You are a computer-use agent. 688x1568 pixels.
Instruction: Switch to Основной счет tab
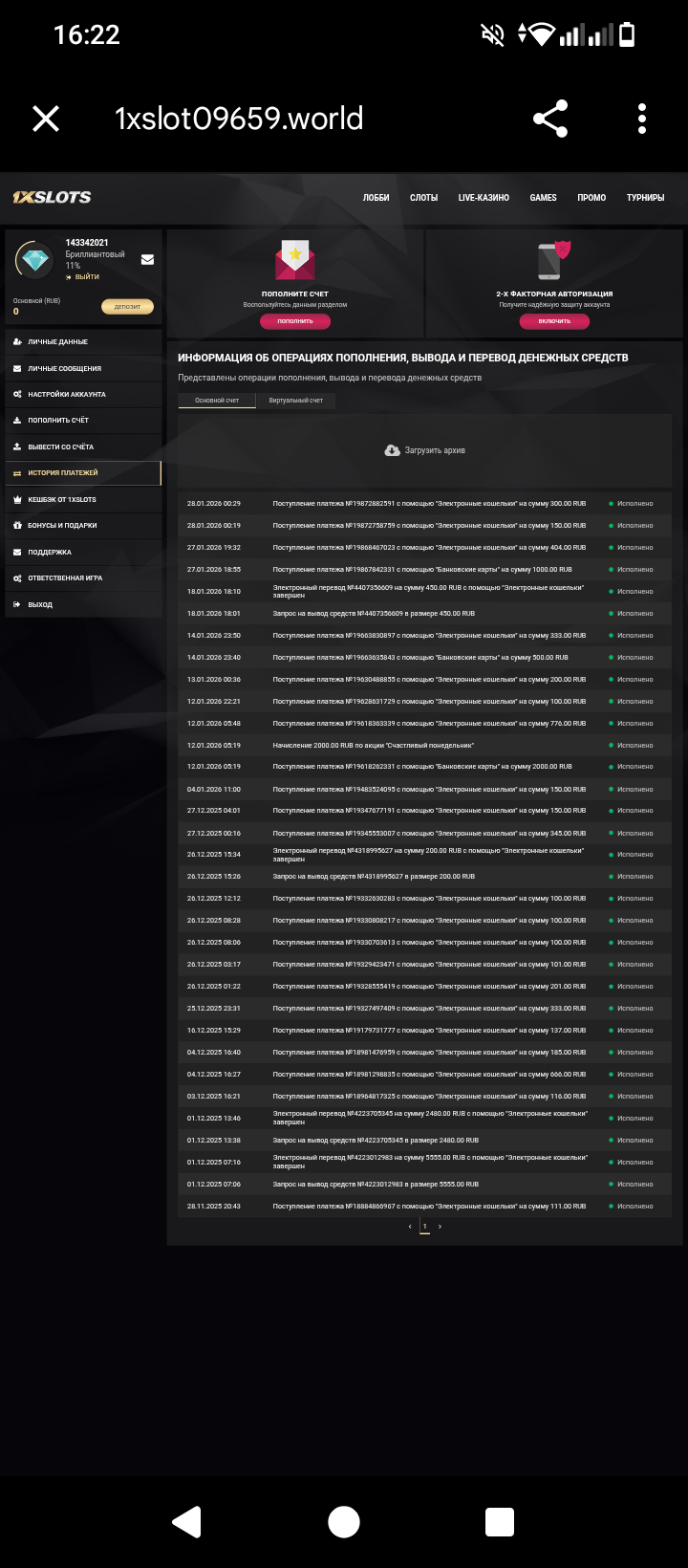click(x=217, y=401)
